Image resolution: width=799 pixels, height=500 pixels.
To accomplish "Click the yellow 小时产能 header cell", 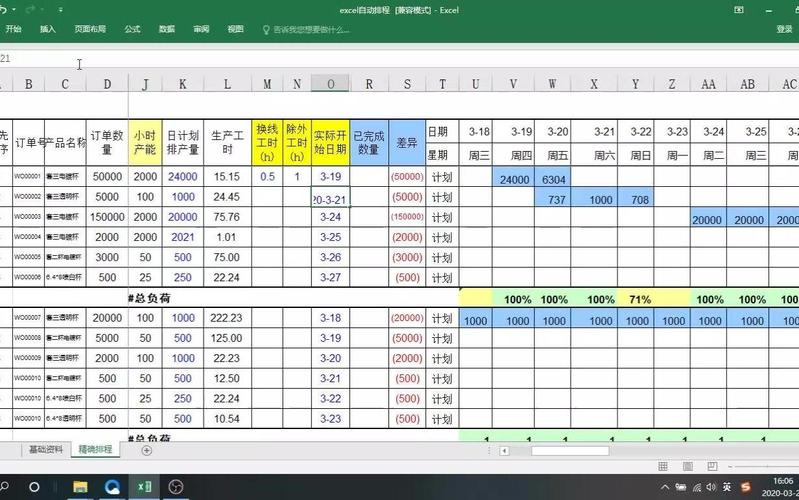I will (x=145, y=142).
